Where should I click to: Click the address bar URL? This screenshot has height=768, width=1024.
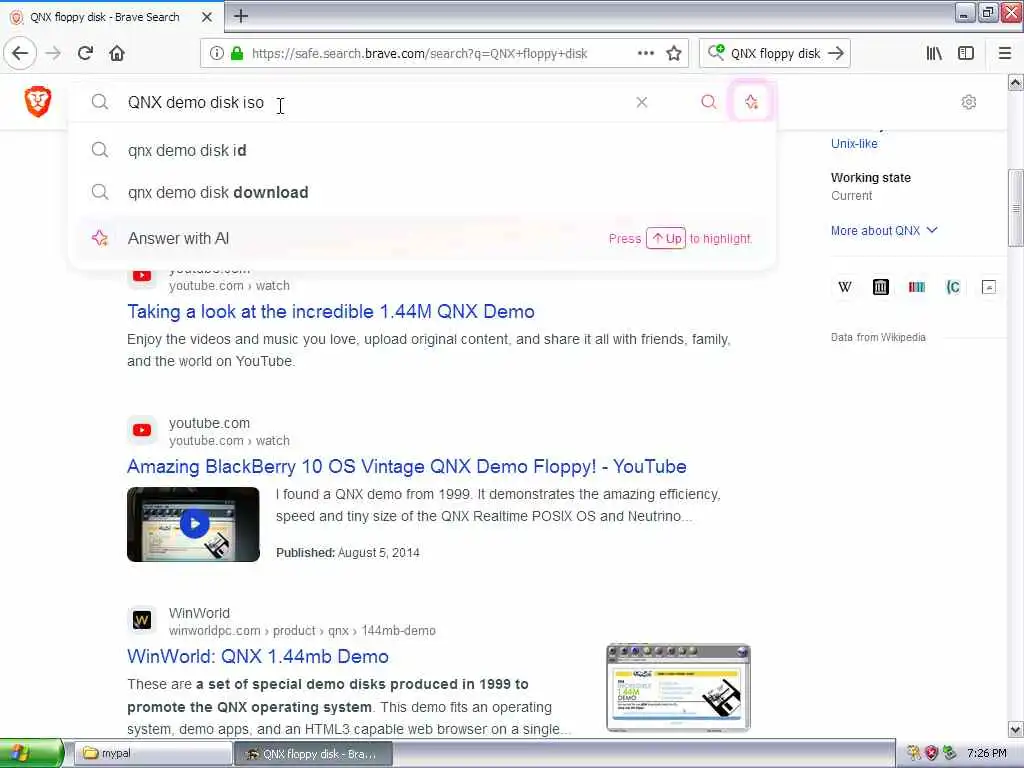(419, 54)
